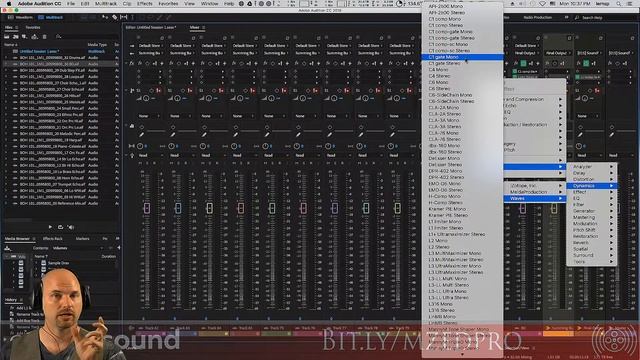
Task: Click Insert into Multitrack icon in Files panel
Action: [34, 37]
